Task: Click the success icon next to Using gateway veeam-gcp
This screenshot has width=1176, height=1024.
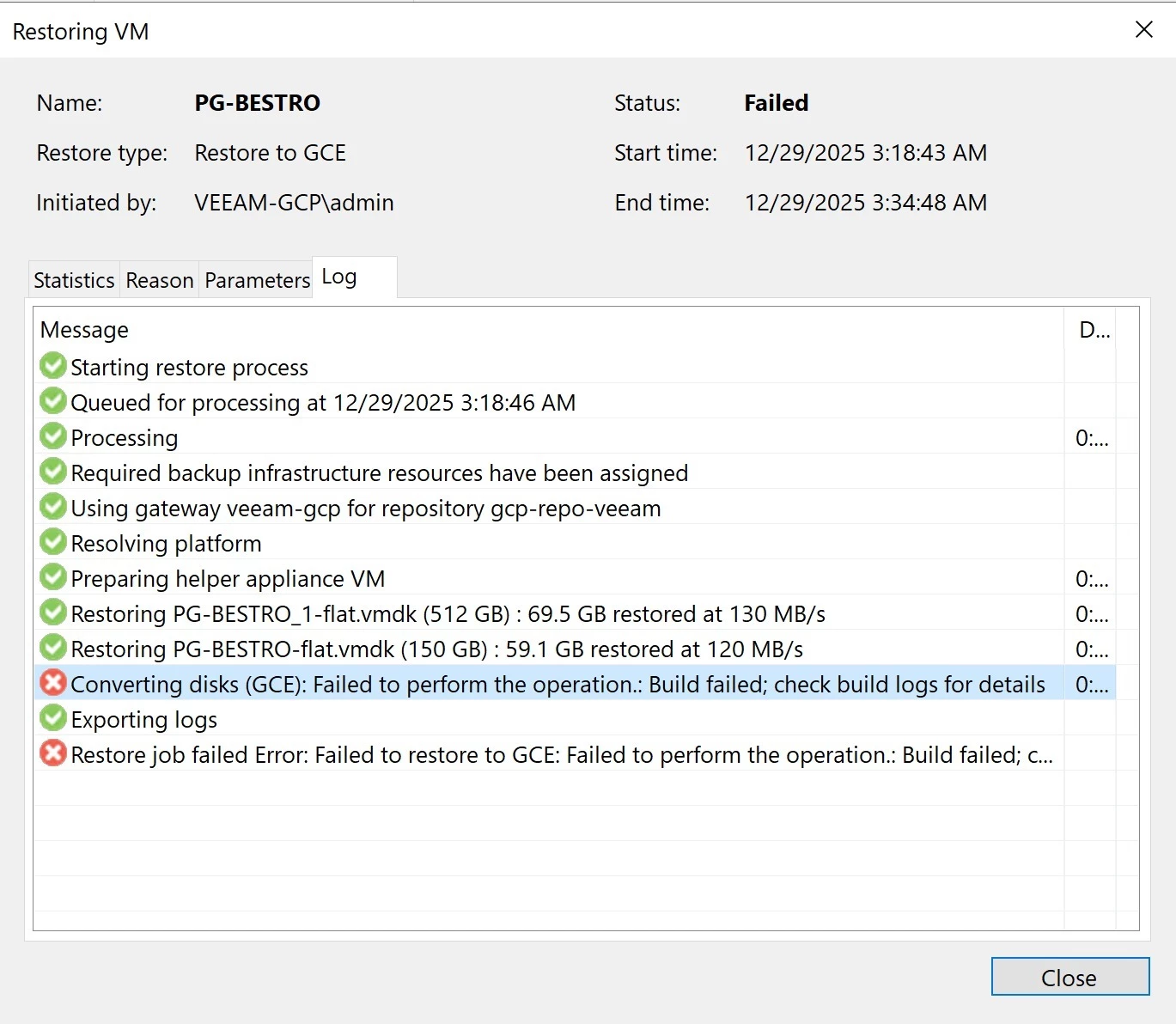Action: point(53,507)
